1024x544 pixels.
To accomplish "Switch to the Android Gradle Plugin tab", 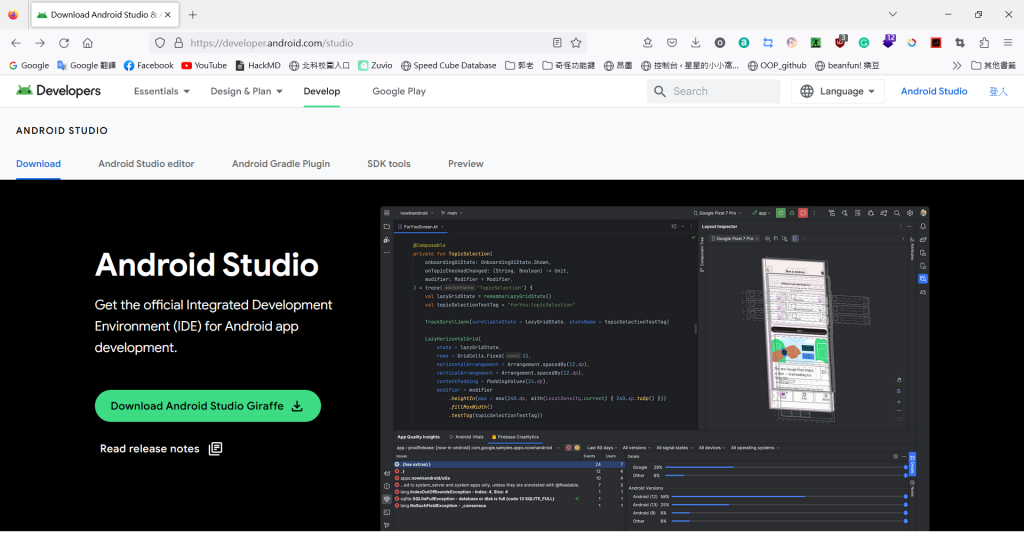I will tap(280, 164).
